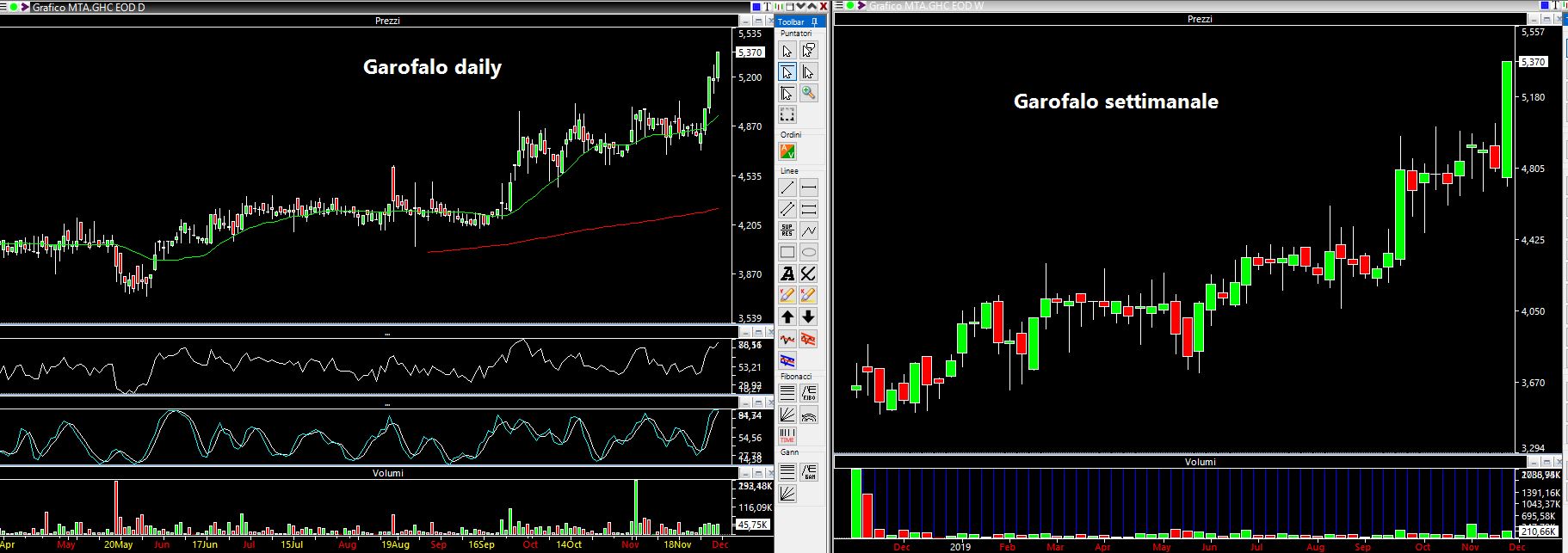This screenshot has width=1568, height=553.
Task: Select the red regression channel tool
Action: pyautogui.click(x=808, y=339)
